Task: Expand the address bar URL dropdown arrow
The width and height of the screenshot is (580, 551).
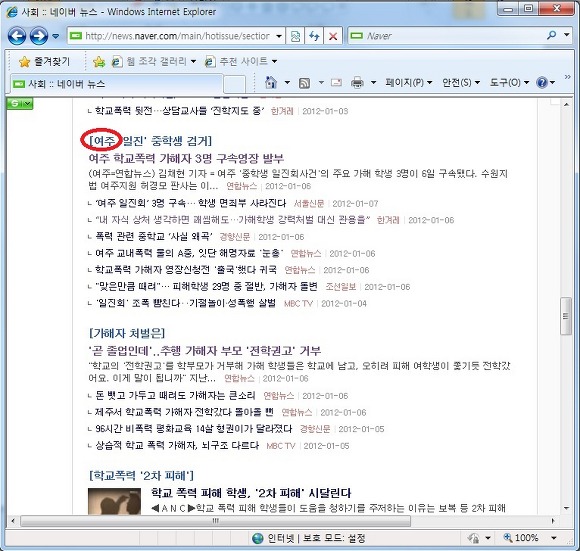Action: coord(279,36)
